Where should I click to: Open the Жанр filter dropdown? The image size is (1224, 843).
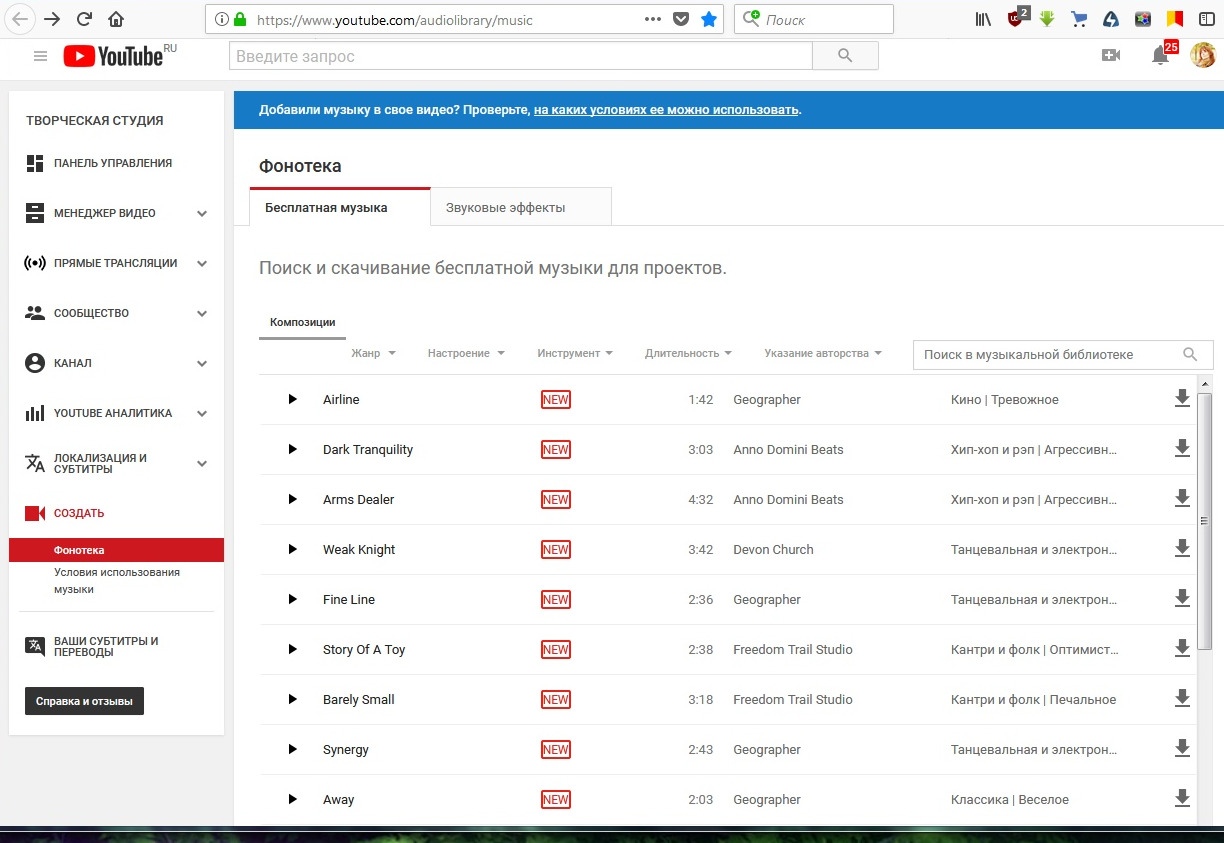click(x=373, y=353)
